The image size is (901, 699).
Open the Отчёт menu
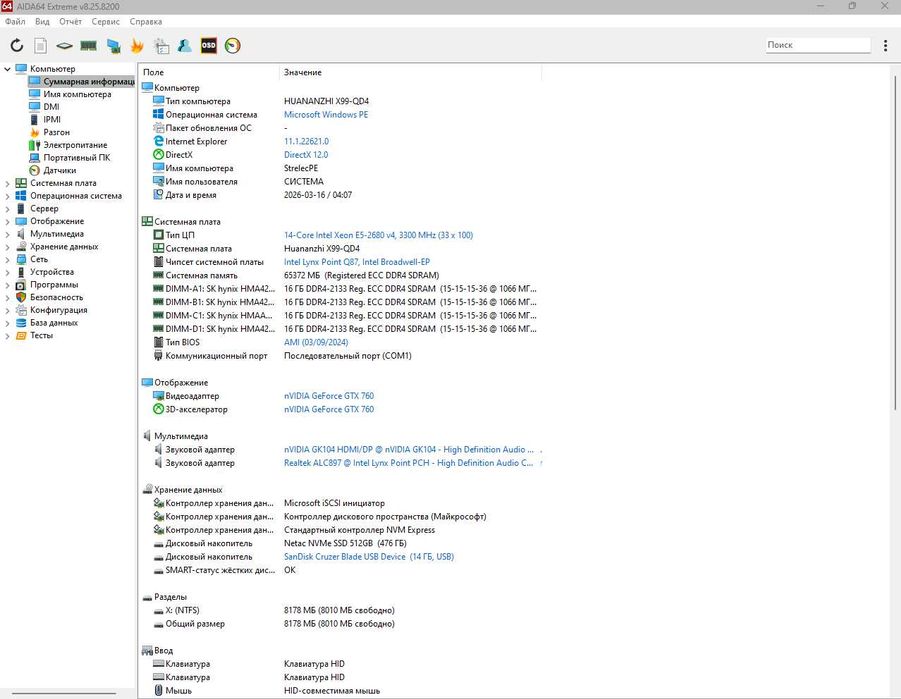(70, 21)
